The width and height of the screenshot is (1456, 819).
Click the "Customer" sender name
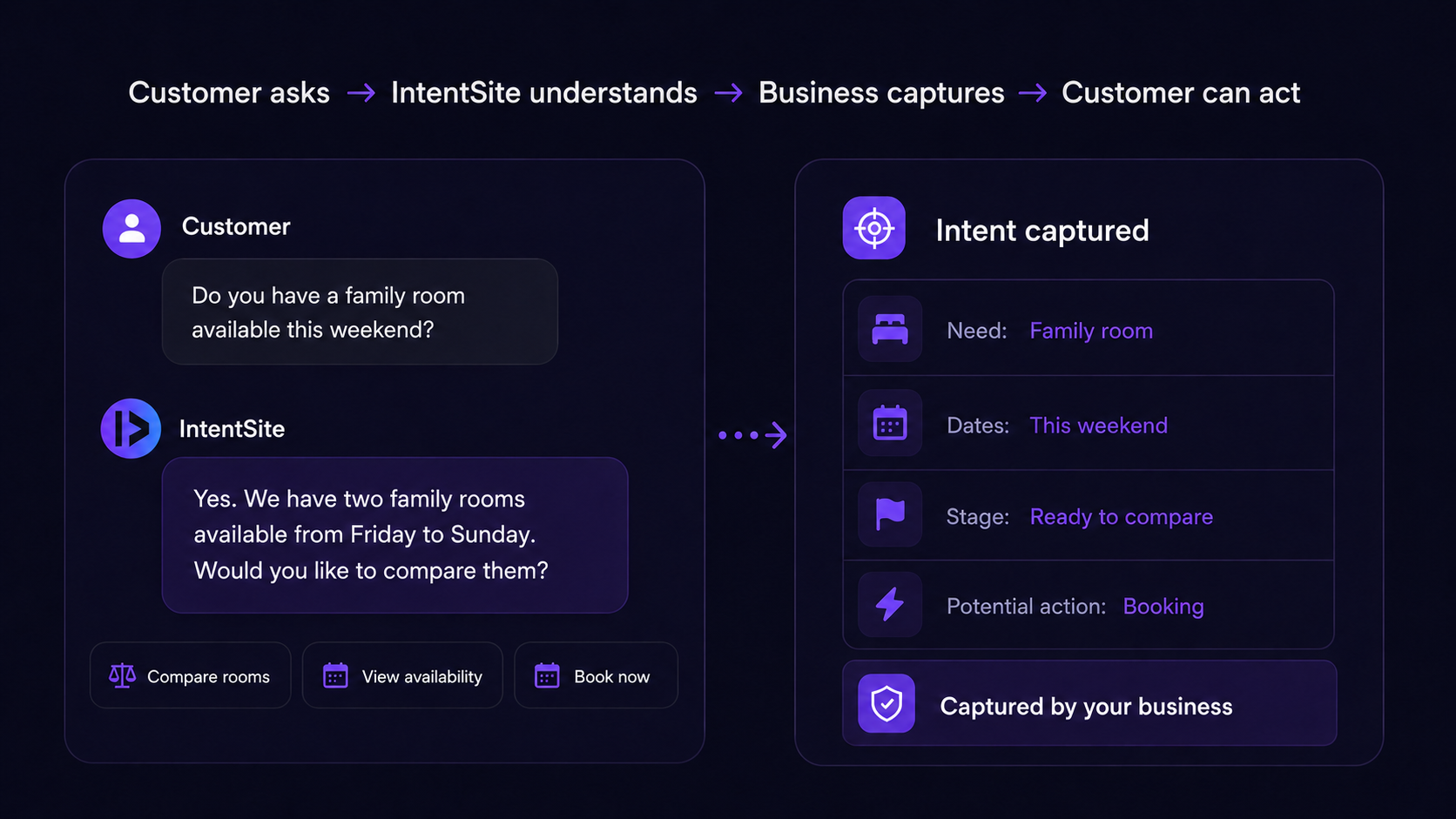coord(236,226)
